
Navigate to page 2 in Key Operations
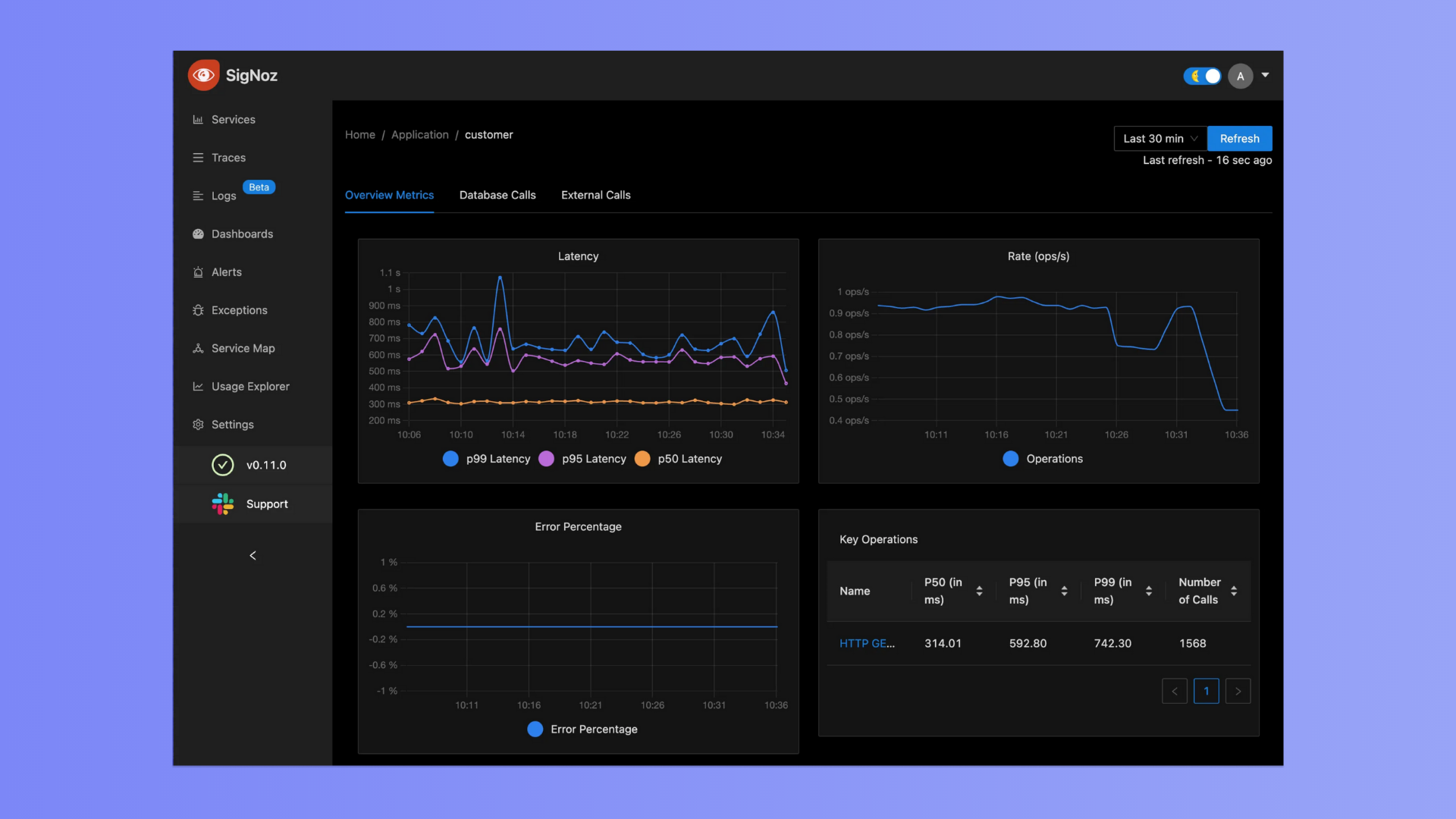click(x=1238, y=690)
